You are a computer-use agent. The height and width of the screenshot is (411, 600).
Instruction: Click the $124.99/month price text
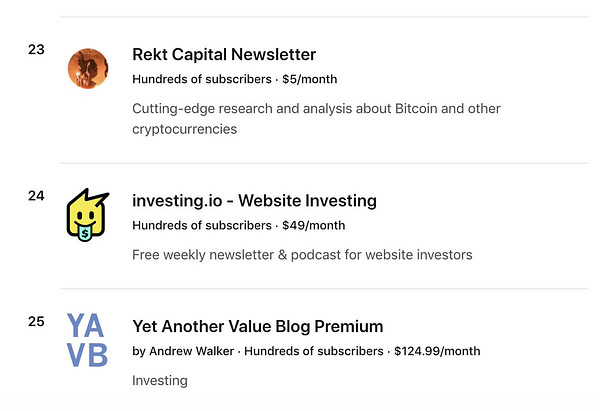(x=437, y=351)
